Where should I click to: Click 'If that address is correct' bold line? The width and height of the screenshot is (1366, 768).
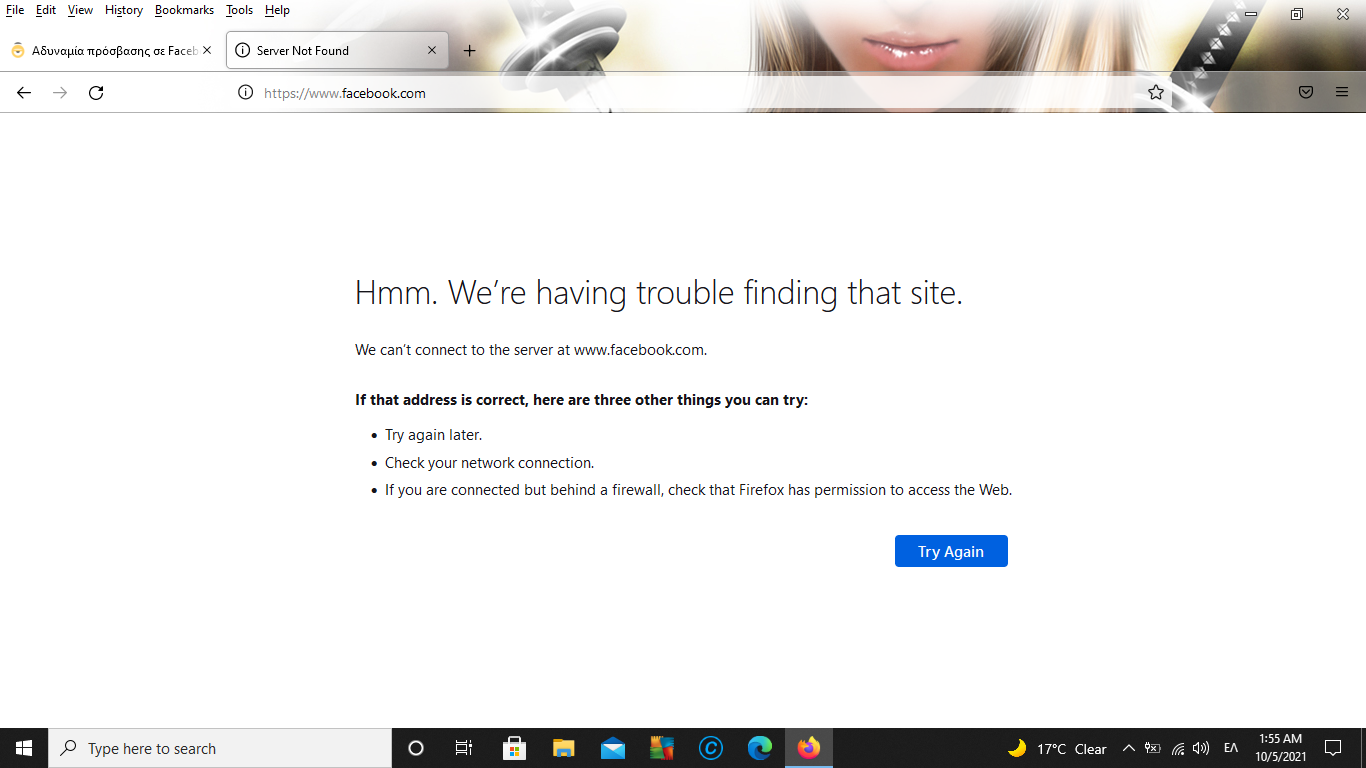coord(582,400)
